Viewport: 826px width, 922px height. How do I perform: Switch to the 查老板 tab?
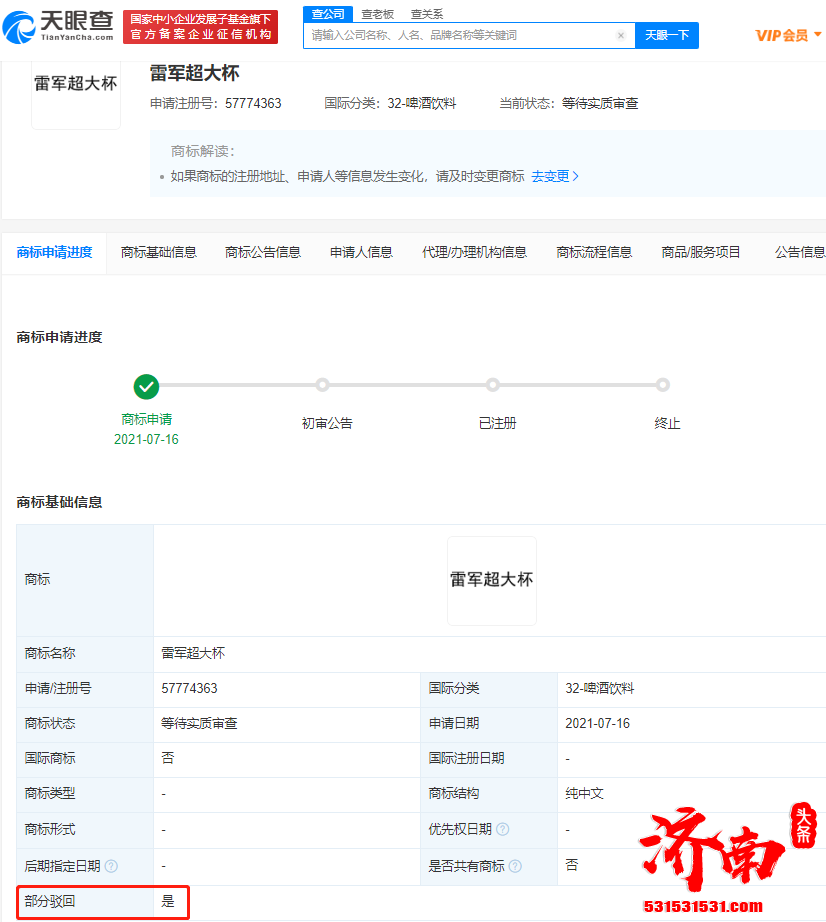(378, 14)
